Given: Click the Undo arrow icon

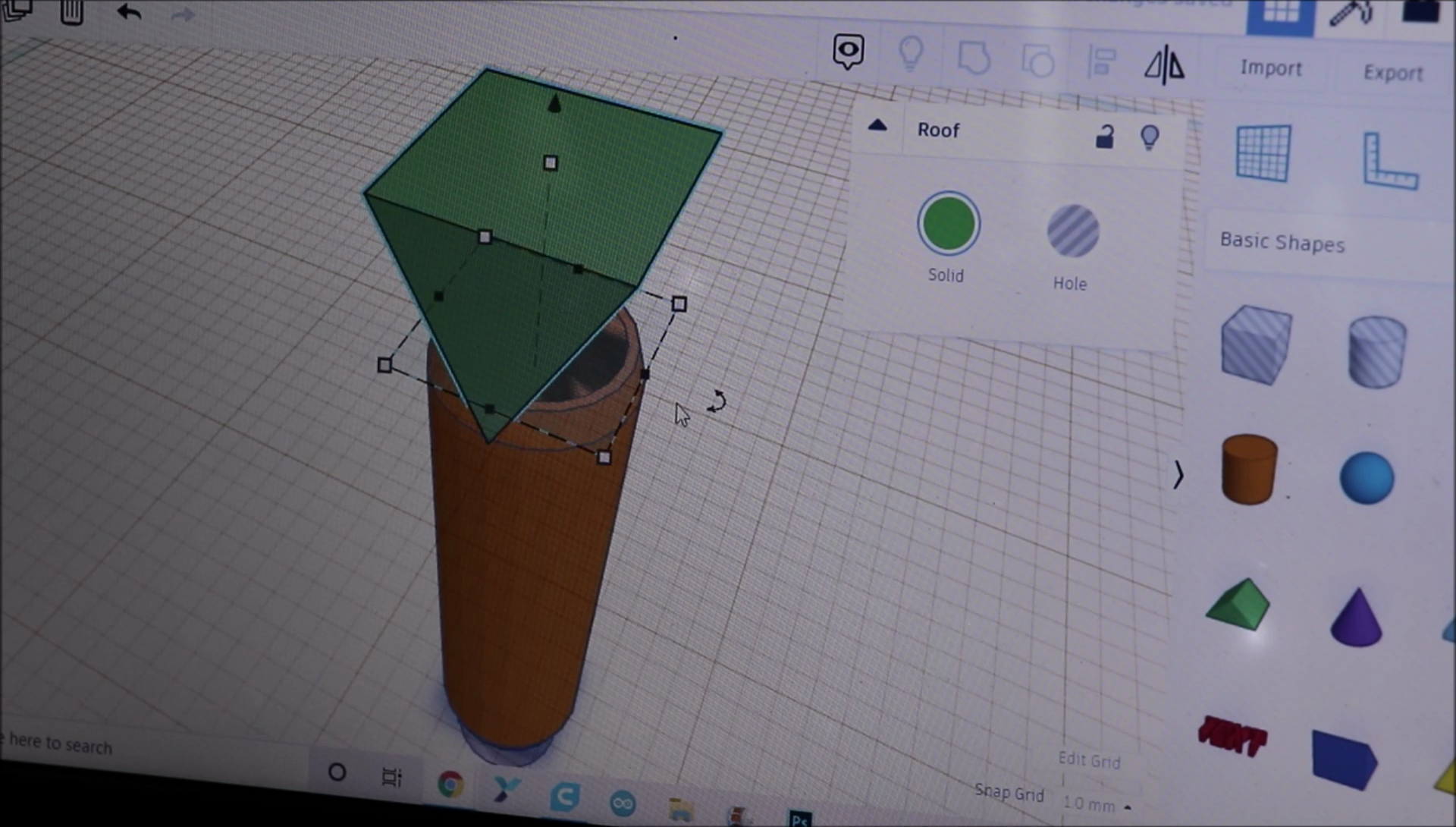Looking at the screenshot, I should click(x=130, y=12).
